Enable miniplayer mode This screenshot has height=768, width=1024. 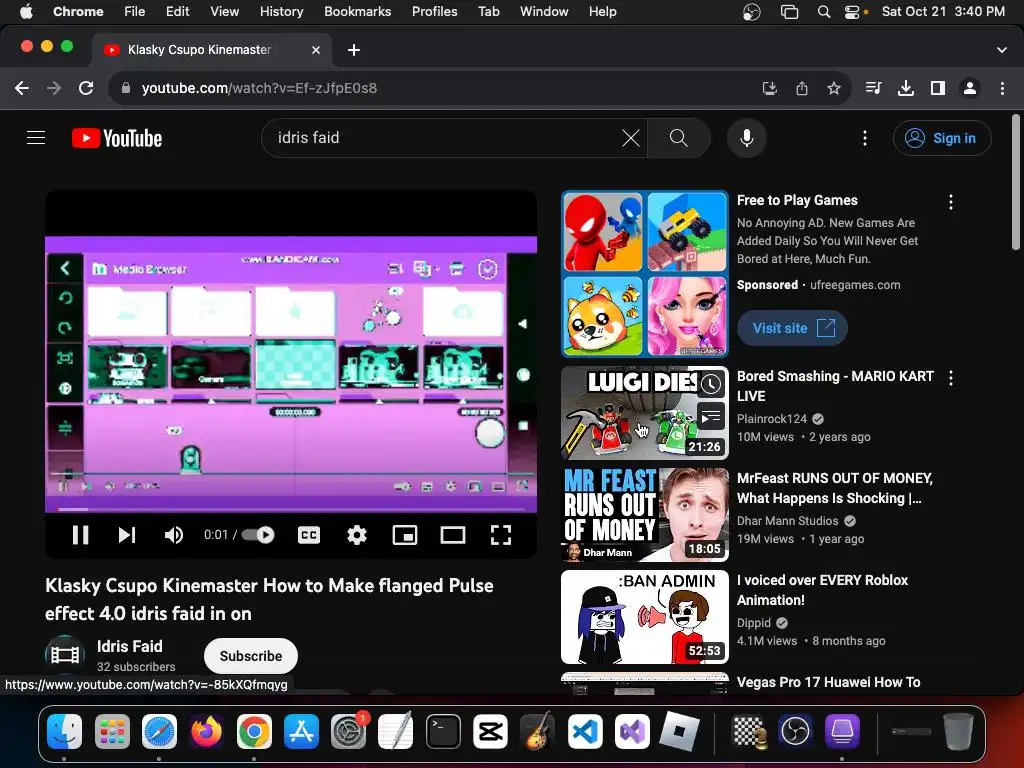[x=405, y=535]
